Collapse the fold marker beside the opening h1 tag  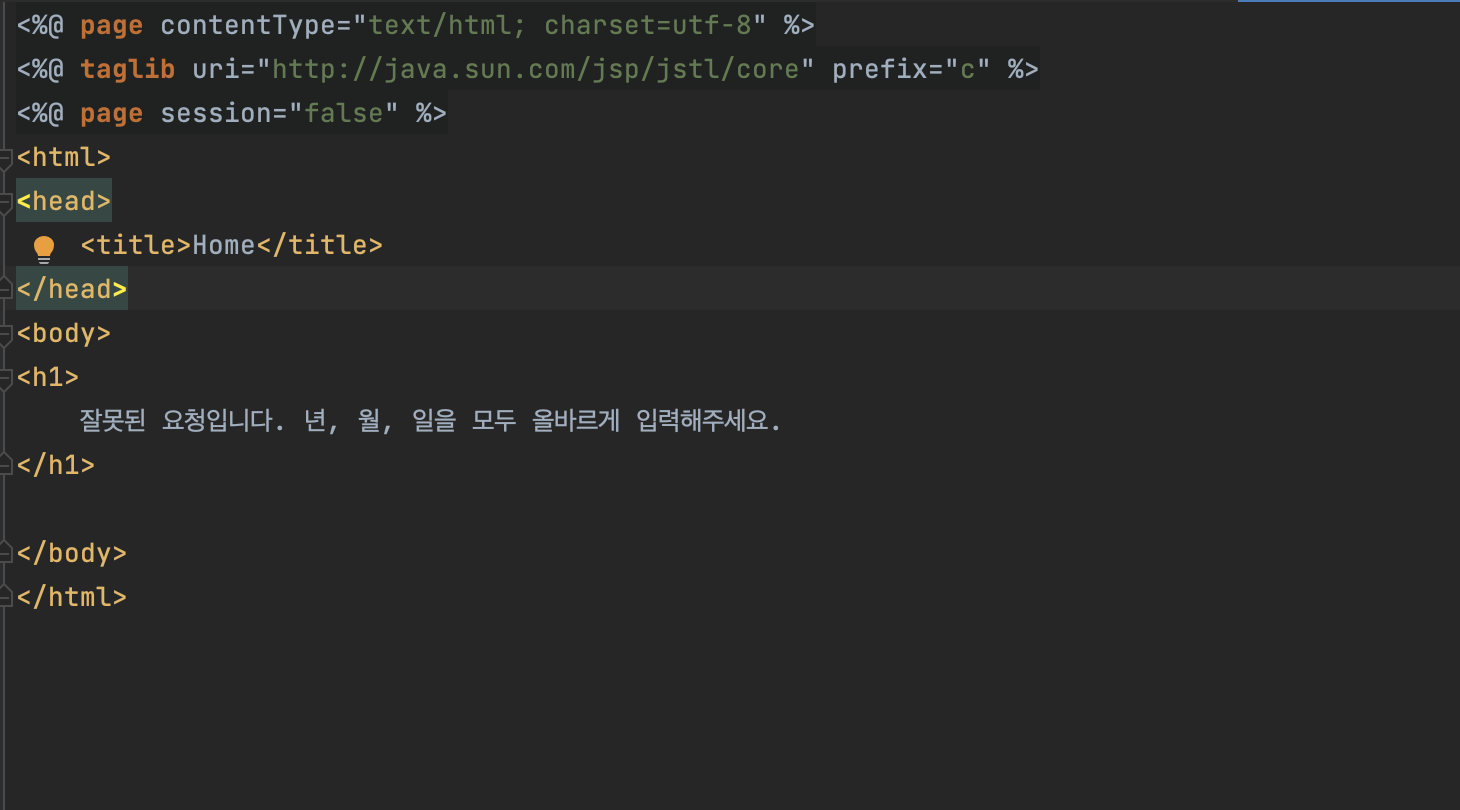[x=5, y=378]
